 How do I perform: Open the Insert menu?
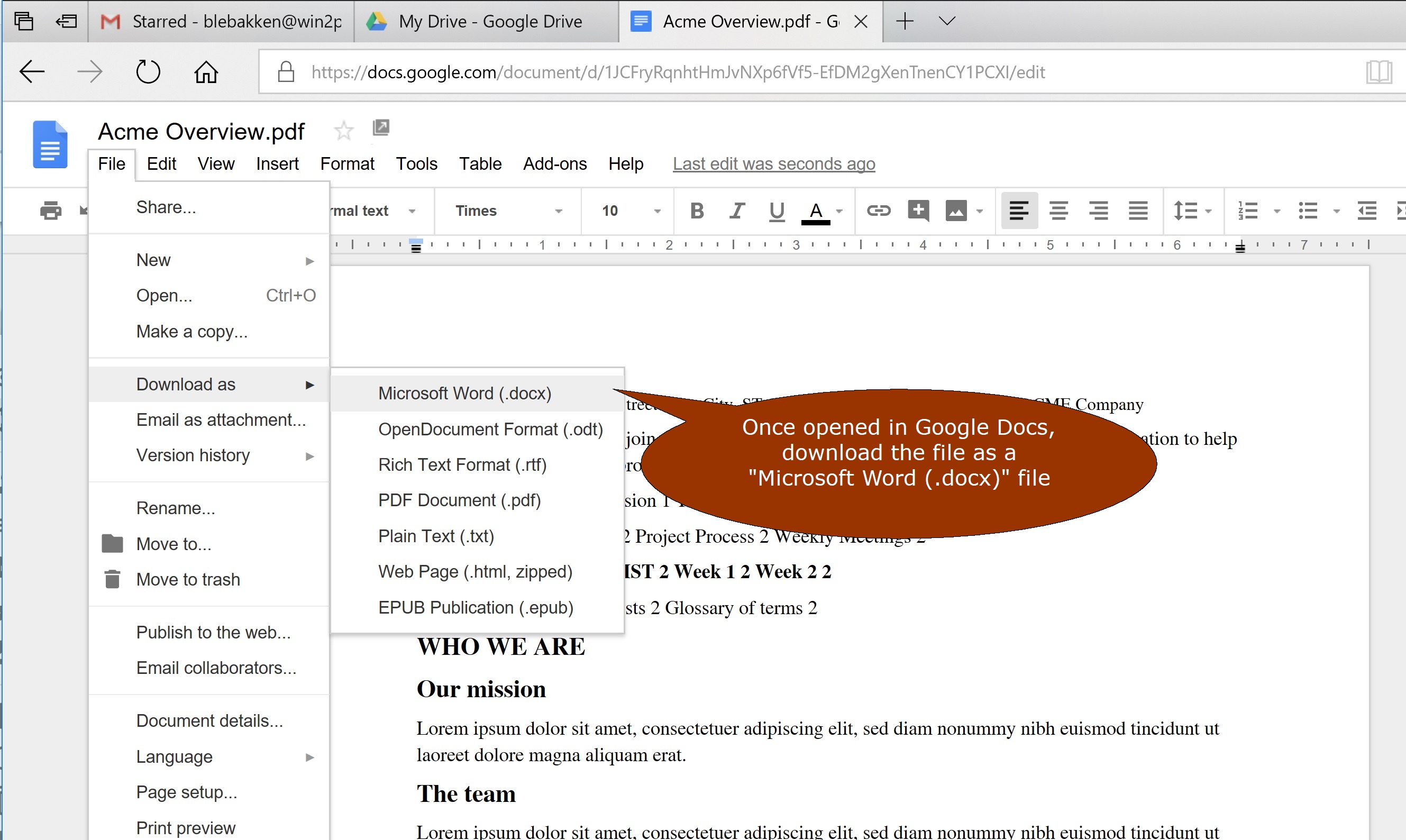277,163
